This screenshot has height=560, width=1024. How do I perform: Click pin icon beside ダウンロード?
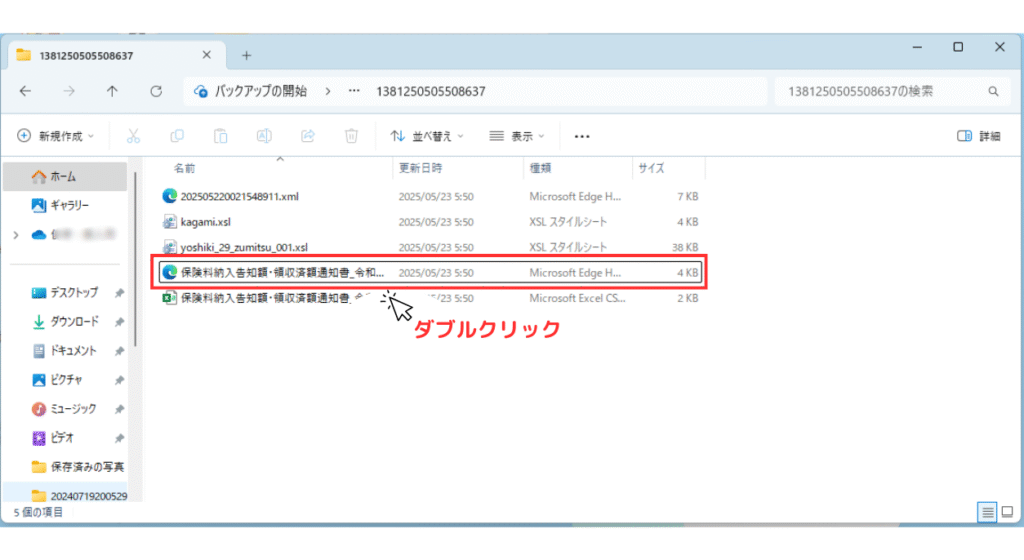pos(120,322)
